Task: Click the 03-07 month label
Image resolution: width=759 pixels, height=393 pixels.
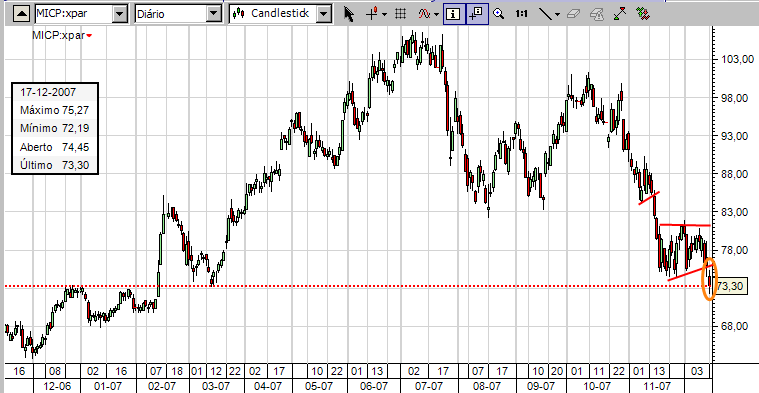Action: 215,386
